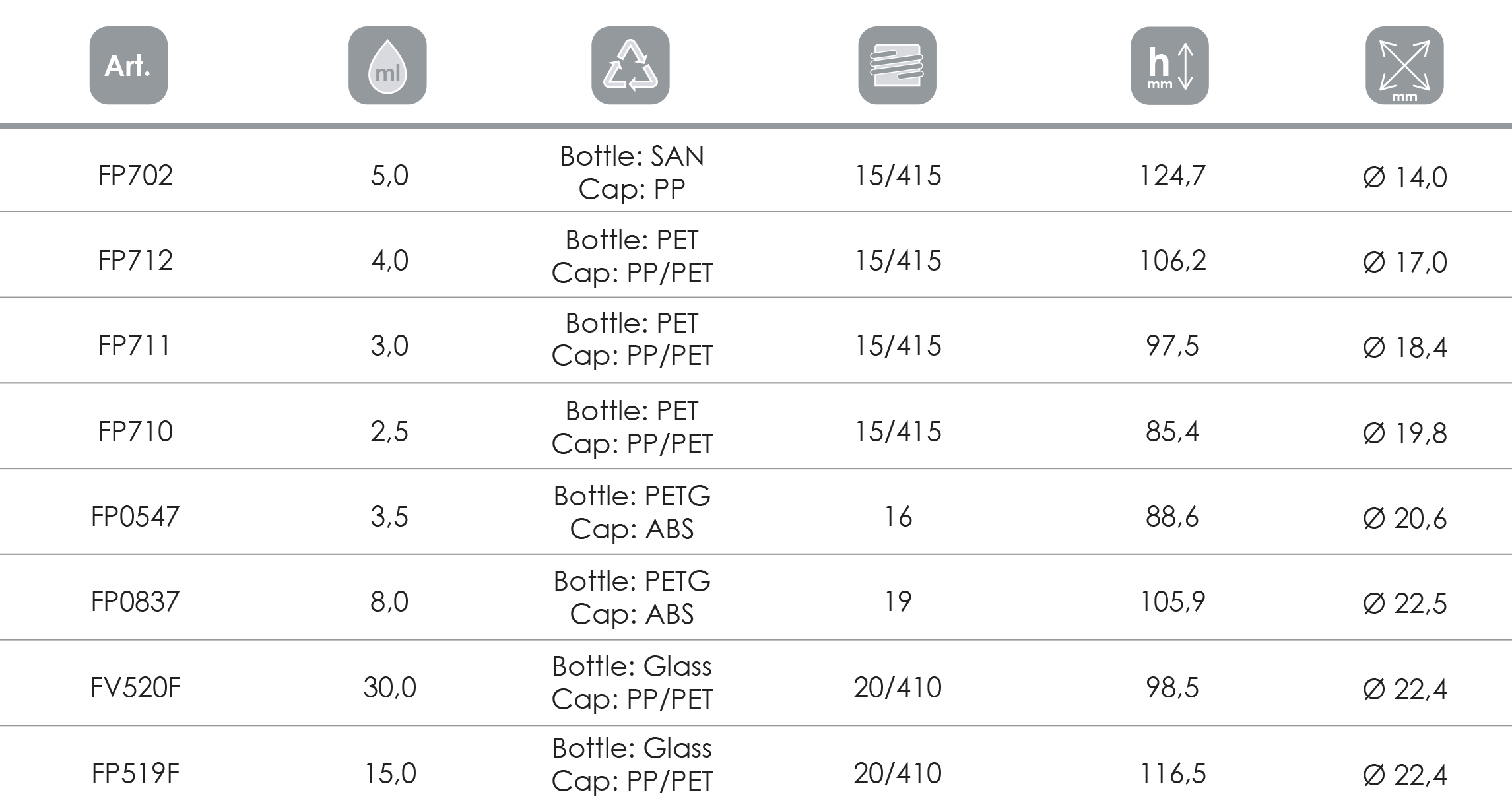Image resolution: width=1512 pixels, height=811 pixels.
Task: Click the Ø 19,8 diameter value
Action: point(1404,433)
